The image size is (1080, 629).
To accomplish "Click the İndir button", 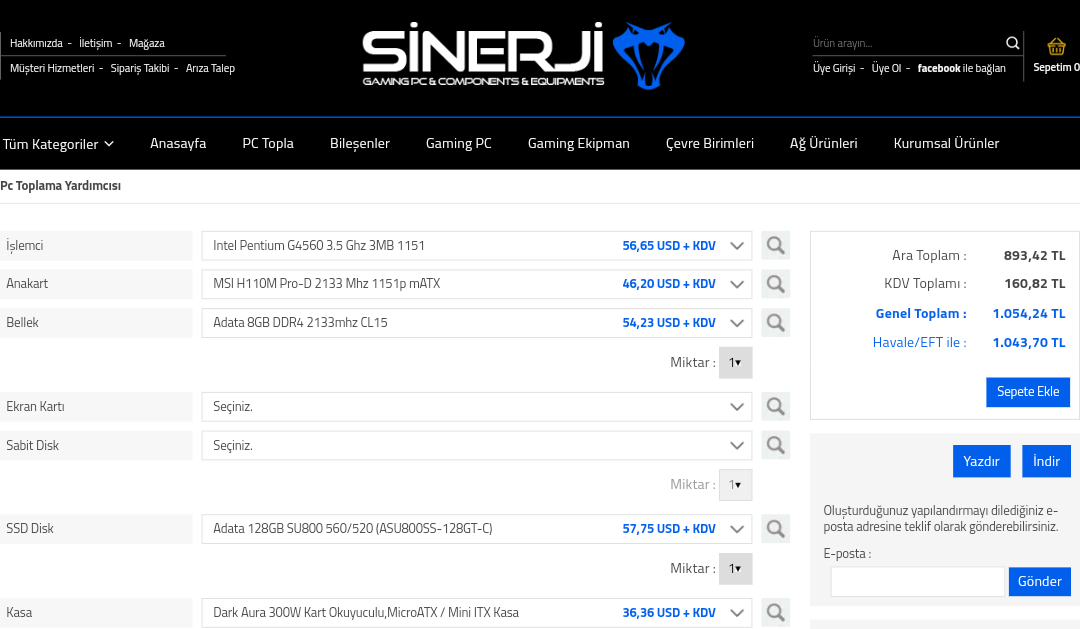I will pyautogui.click(x=1046, y=461).
